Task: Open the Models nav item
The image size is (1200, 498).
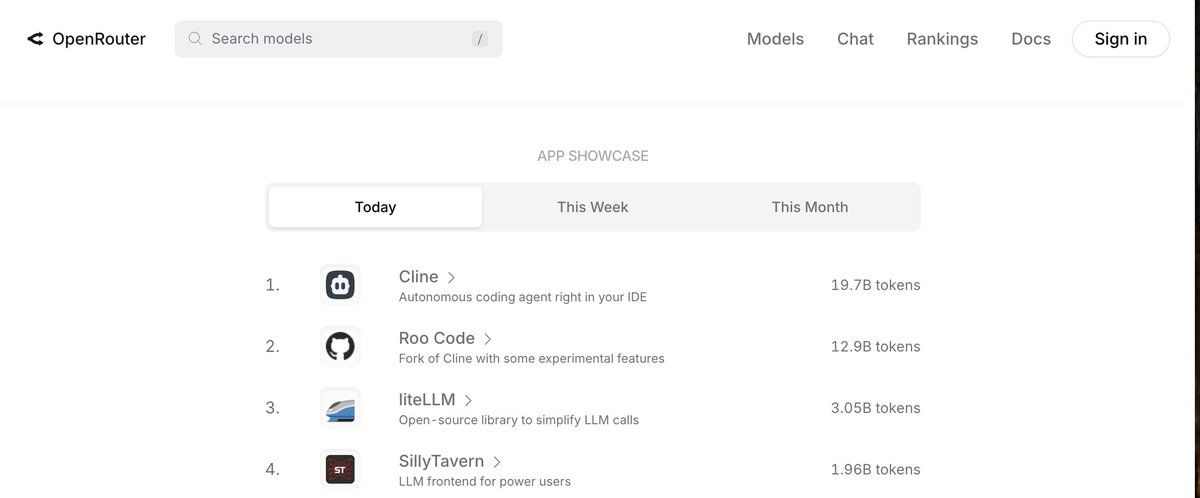Action: (775, 39)
